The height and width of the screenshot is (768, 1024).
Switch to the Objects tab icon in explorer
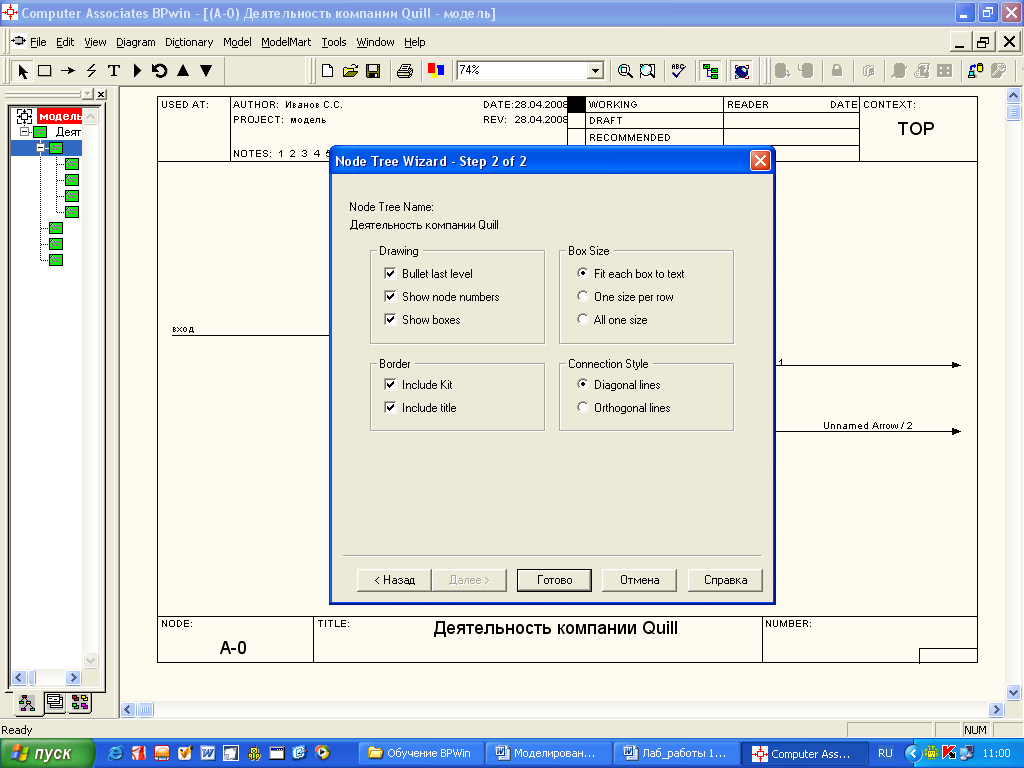(x=80, y=702)
